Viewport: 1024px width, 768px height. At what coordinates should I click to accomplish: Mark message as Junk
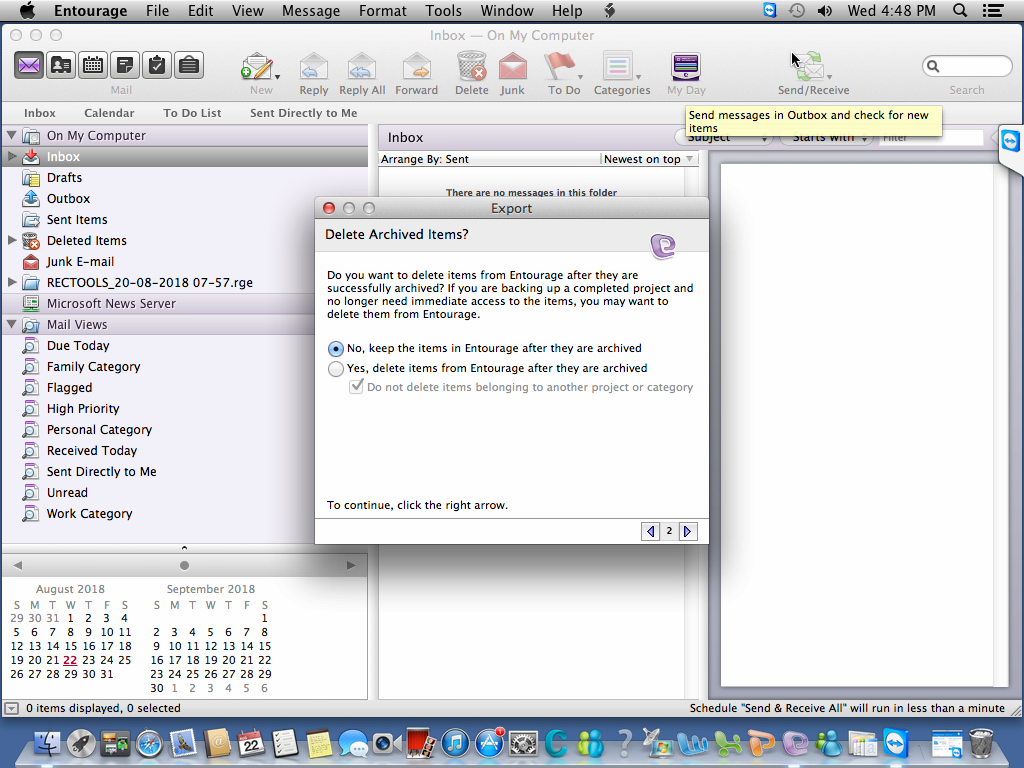(x=513, y=67)
